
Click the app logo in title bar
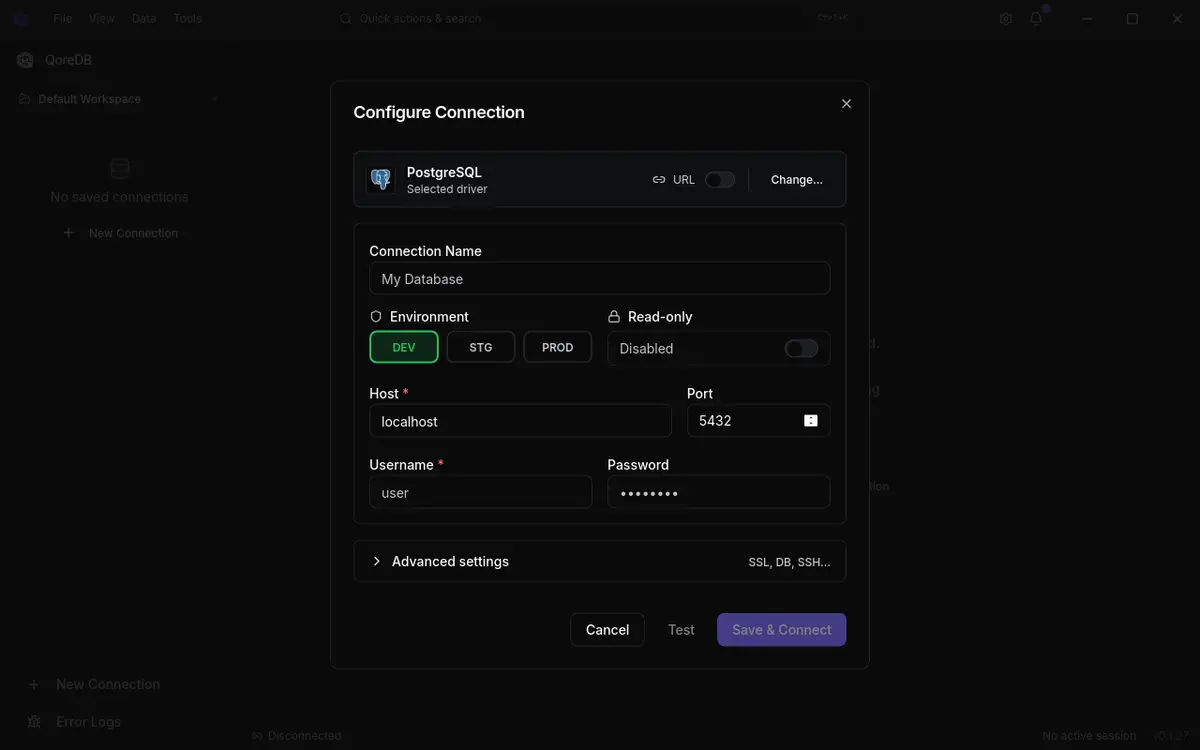pos(21,18)
